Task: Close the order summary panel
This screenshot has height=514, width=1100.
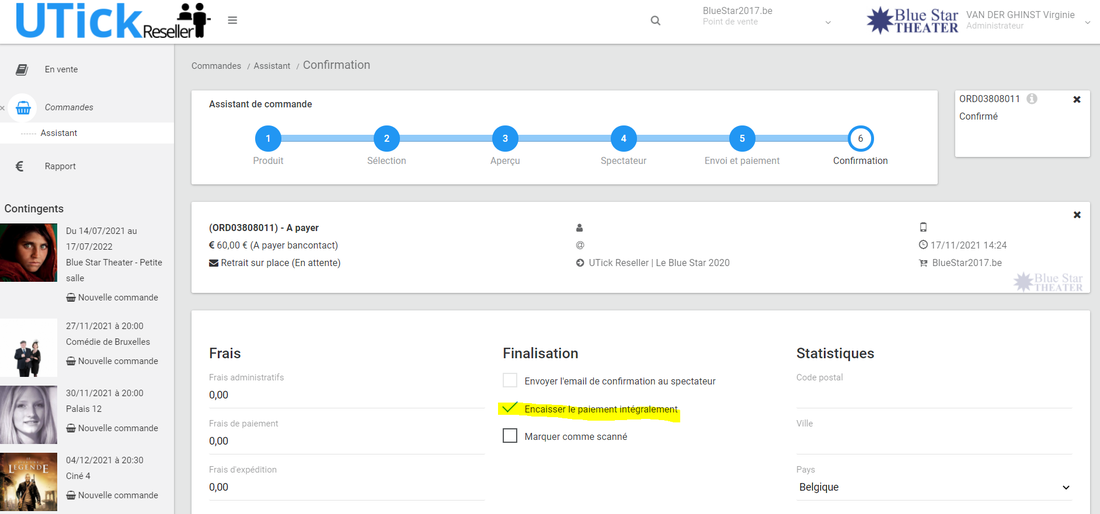Action: pyautogui.click(x=1077, y=215)
